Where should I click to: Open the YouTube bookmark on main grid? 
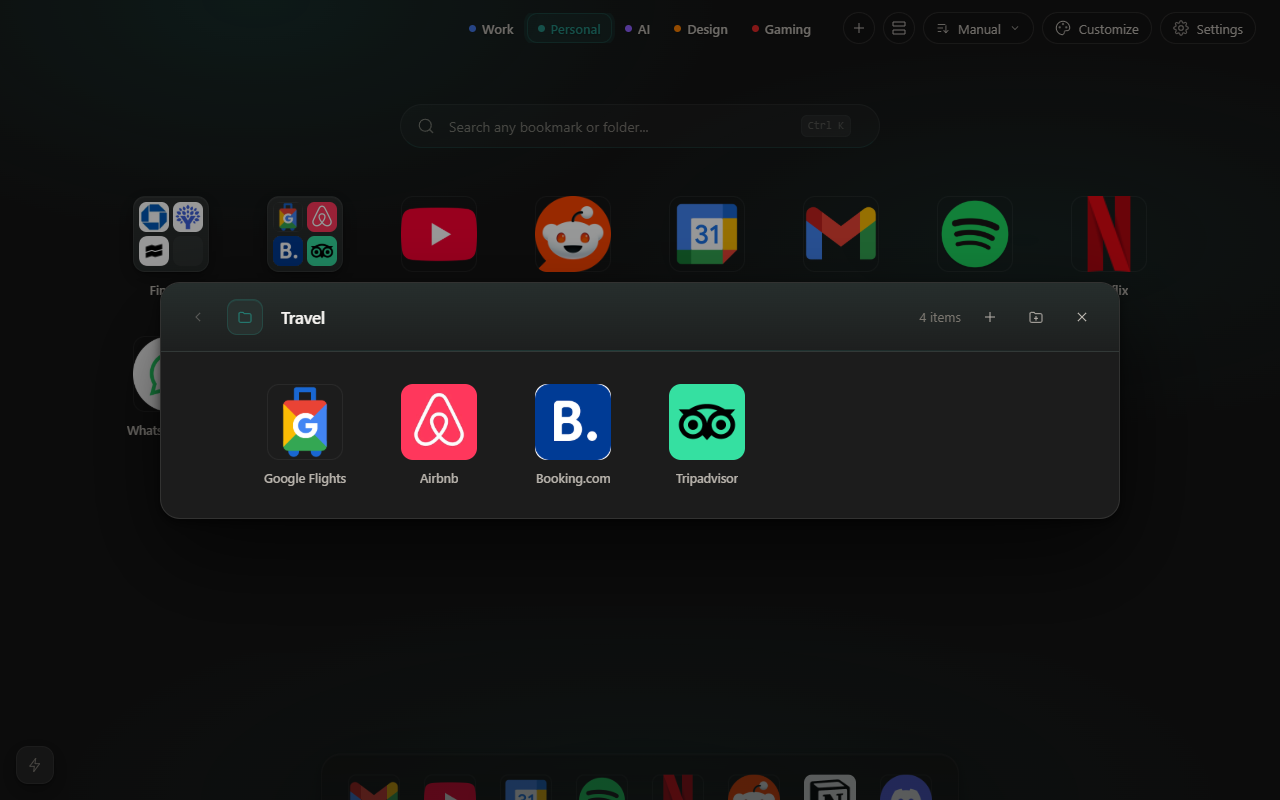(x=439, y=234)
